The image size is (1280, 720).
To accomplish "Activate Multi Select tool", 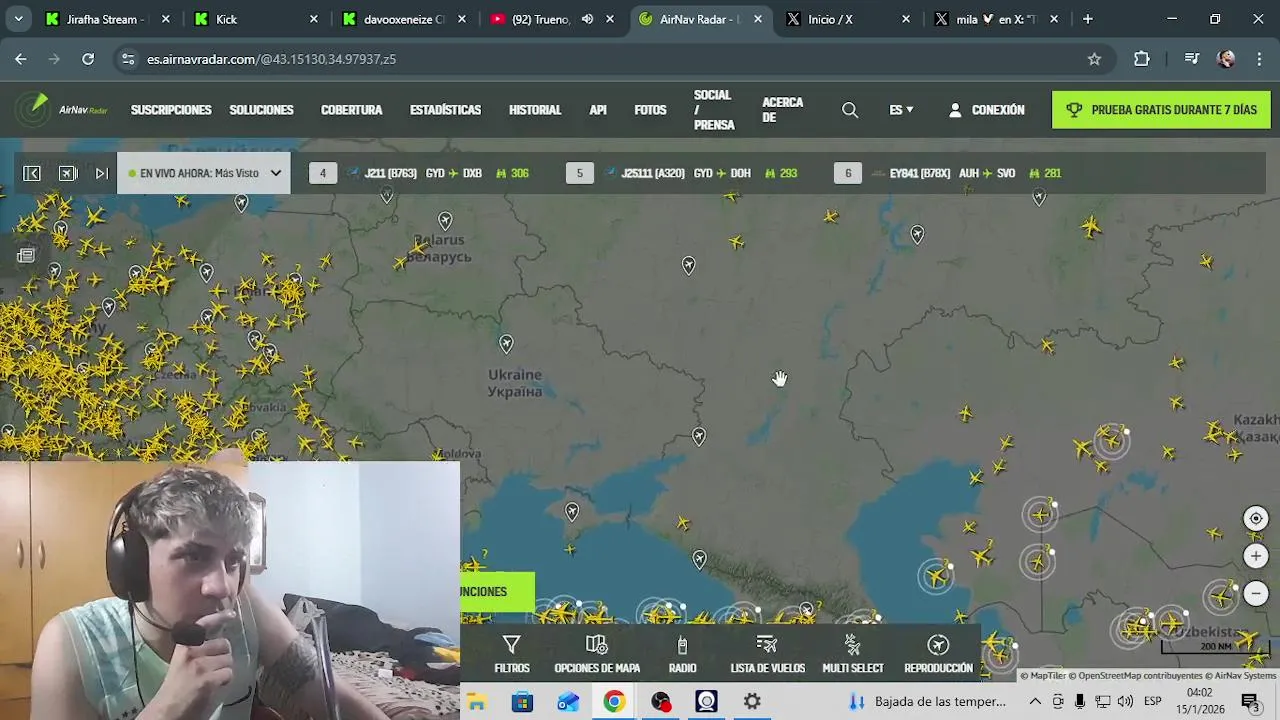I will tap(852, 654).
